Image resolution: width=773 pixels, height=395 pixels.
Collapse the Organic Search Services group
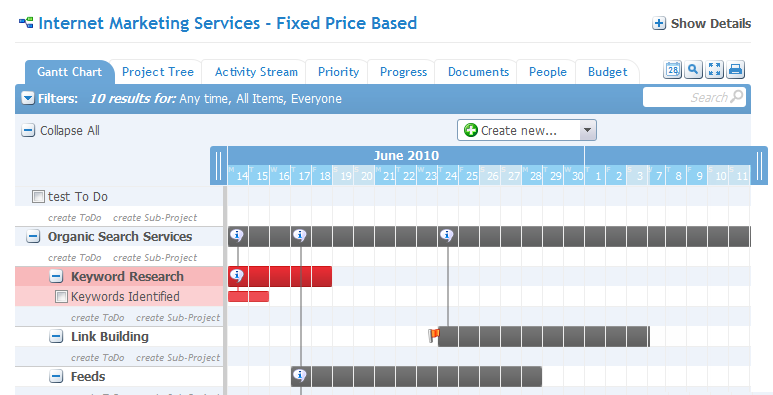(33, 237)
